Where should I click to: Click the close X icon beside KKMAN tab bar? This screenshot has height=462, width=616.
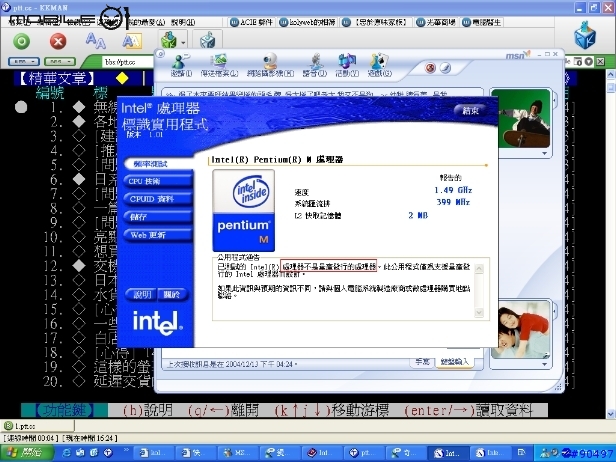[600, 61]
